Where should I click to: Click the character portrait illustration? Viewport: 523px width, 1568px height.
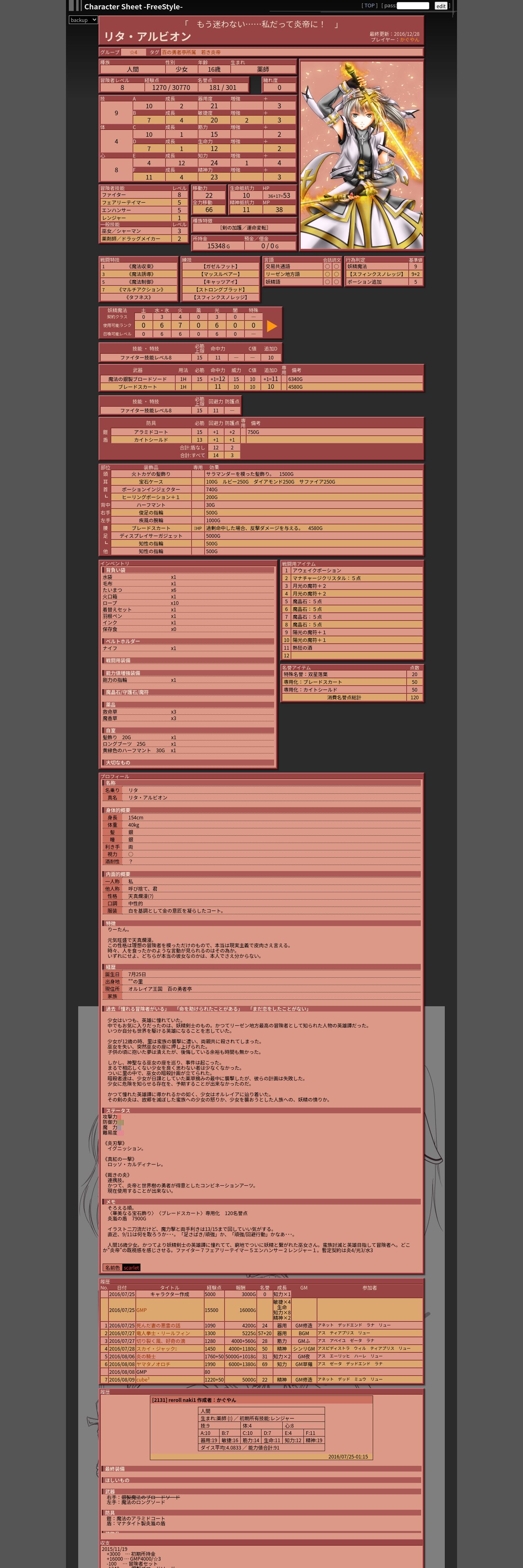point(361,155)
